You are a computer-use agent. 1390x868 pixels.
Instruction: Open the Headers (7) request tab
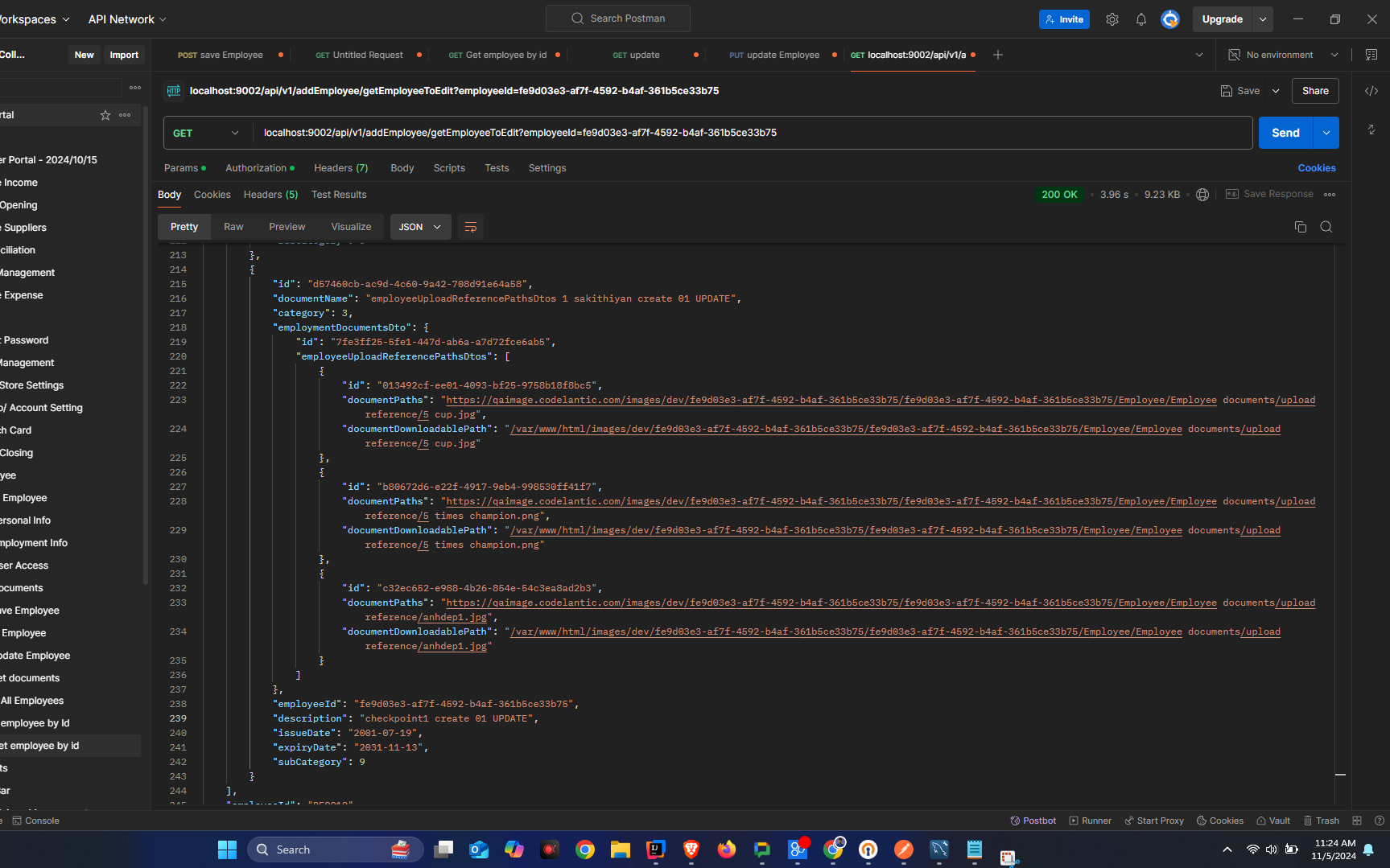[340, 168]
